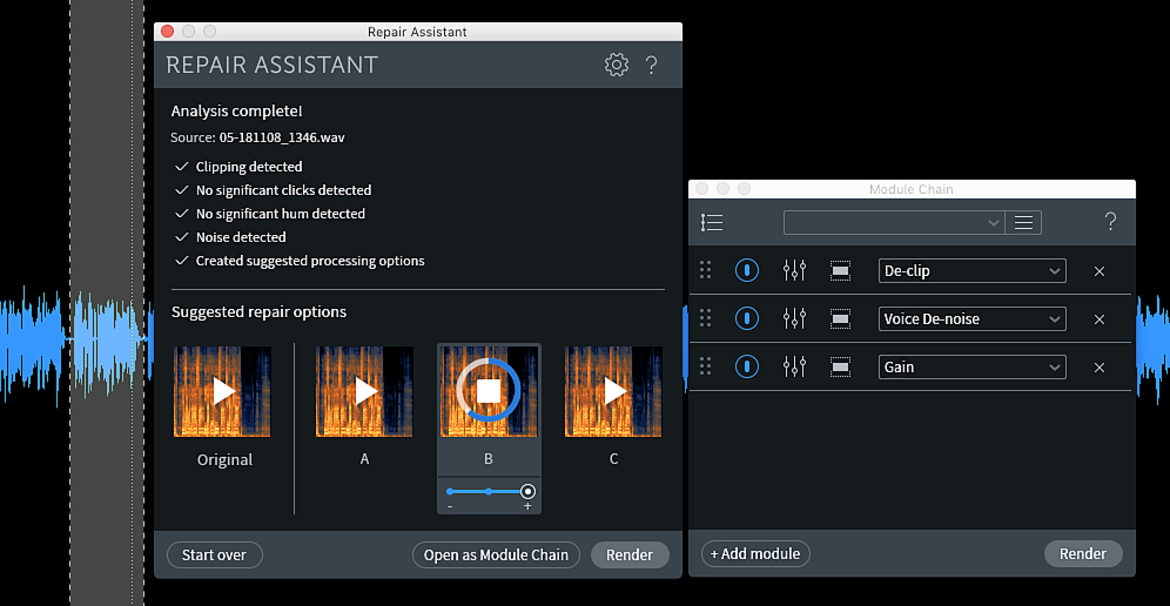
Task: Close the Repair Assistant window
Action: tap(167, 31)
